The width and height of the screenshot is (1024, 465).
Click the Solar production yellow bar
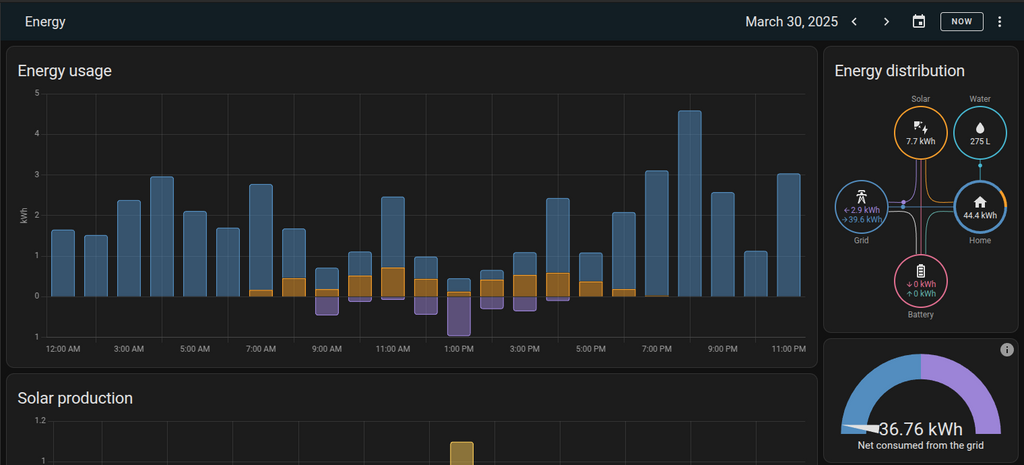pos(461,453)
